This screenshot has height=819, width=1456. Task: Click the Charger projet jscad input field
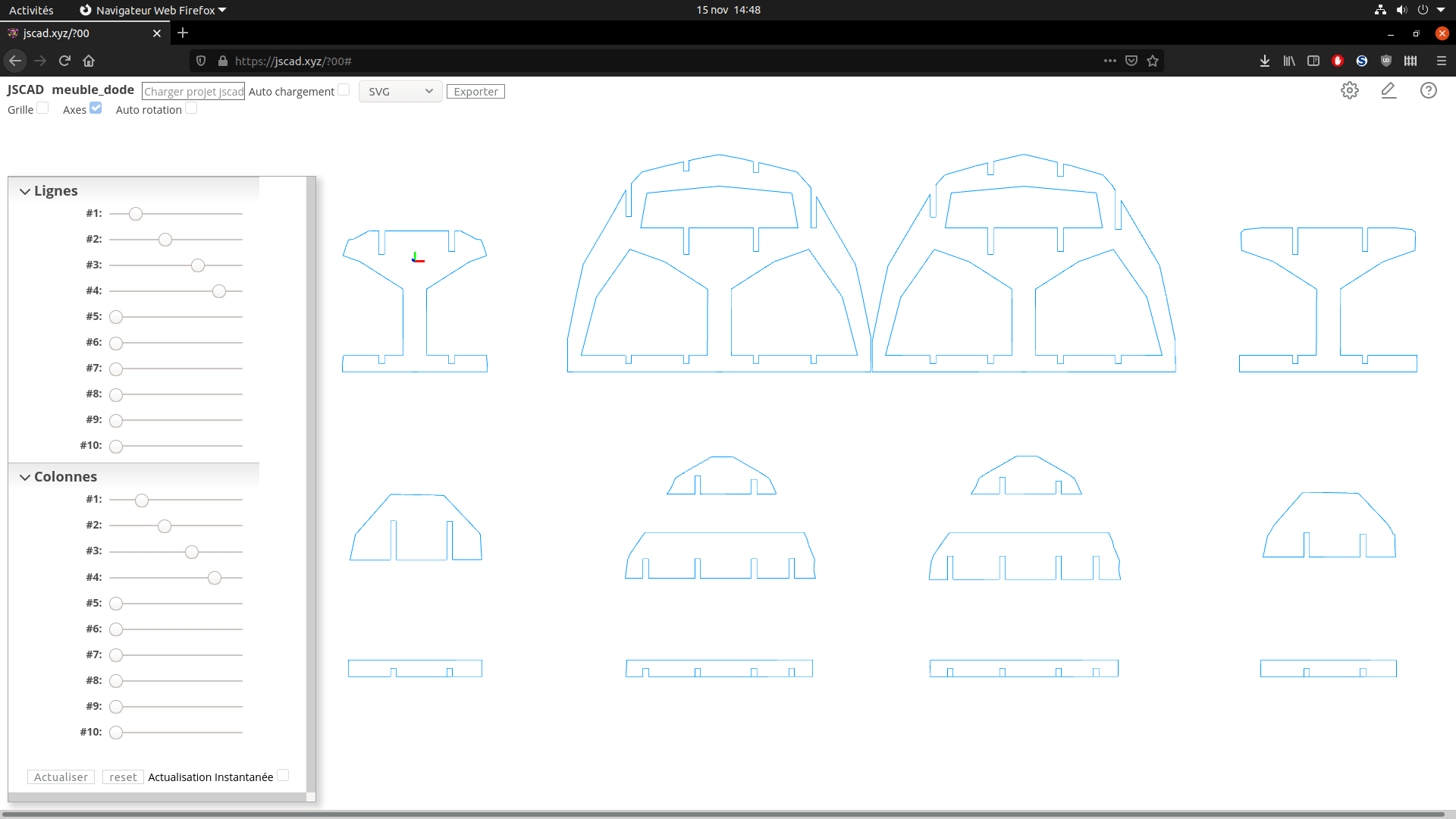click(193, 91)
